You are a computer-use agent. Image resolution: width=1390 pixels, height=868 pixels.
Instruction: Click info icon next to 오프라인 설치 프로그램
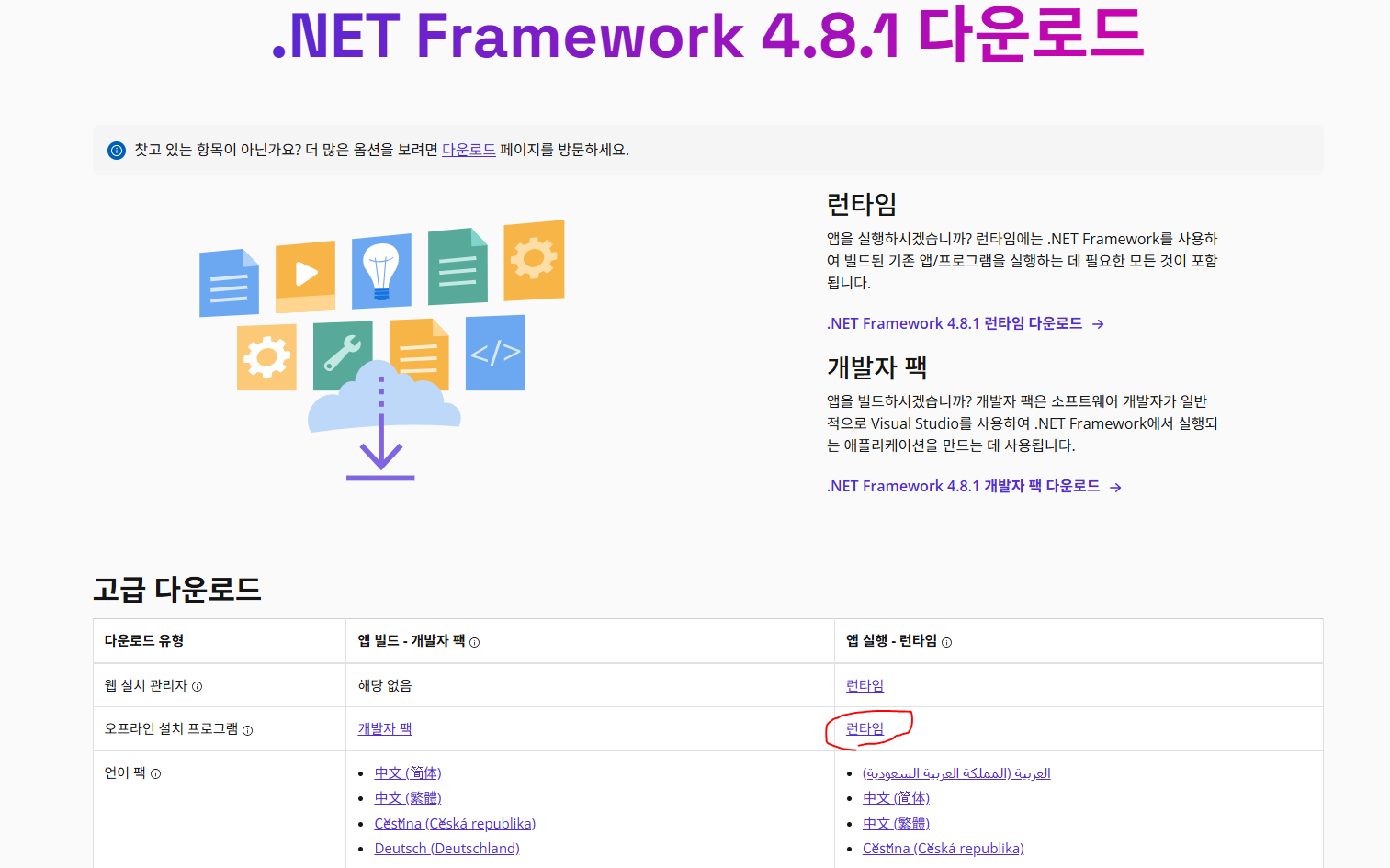coord(247,730)
